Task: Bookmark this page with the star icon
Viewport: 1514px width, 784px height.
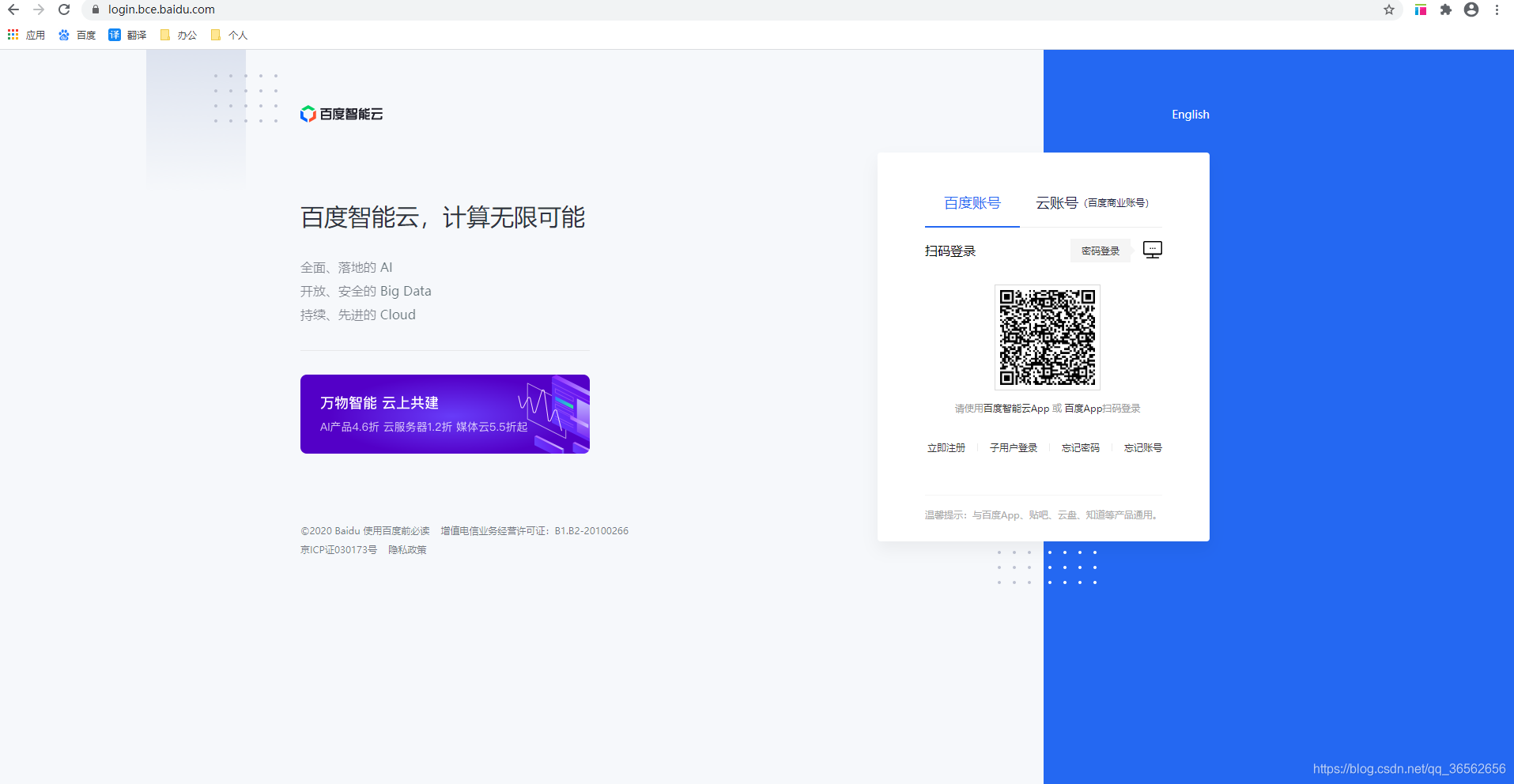Action: click(1389, 9)
